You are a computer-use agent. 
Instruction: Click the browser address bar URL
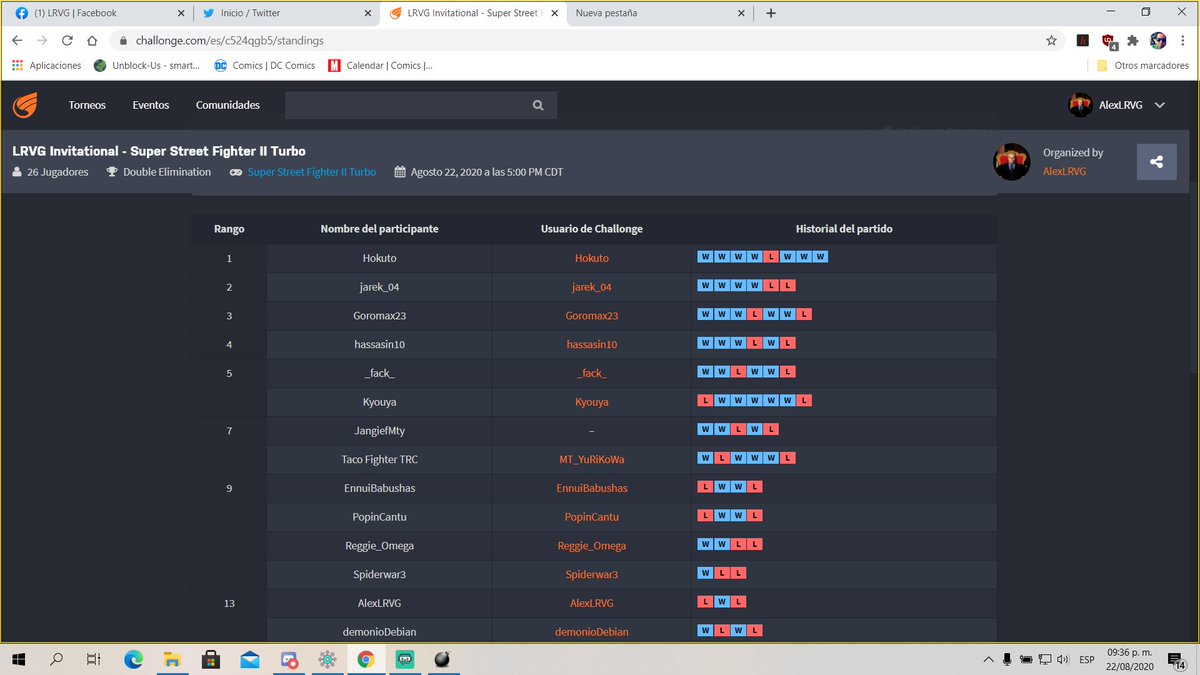(x=228, y=41)
